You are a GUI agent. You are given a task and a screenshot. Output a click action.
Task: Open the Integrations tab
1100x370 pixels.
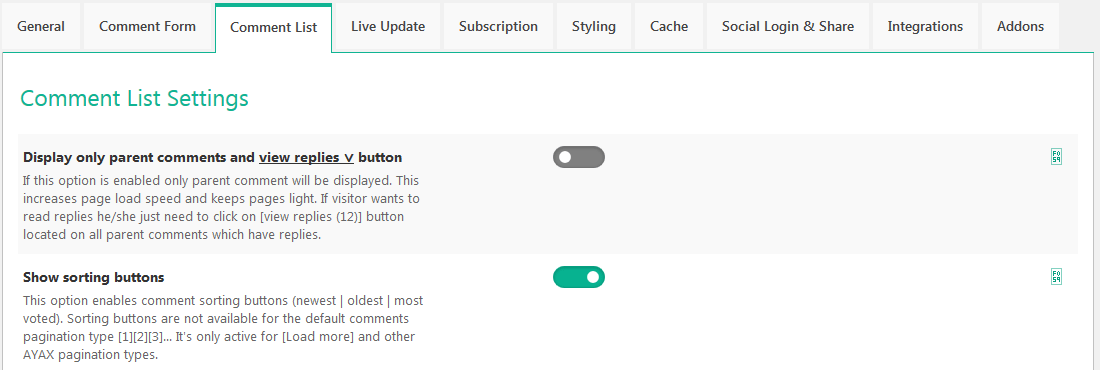coord(925,27)
